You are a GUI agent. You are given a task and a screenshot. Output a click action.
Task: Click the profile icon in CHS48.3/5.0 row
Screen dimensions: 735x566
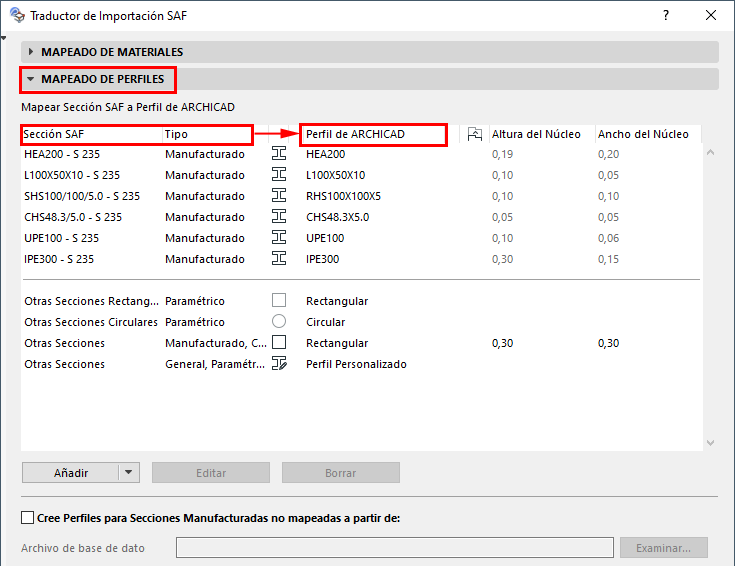tap(279, 217)
